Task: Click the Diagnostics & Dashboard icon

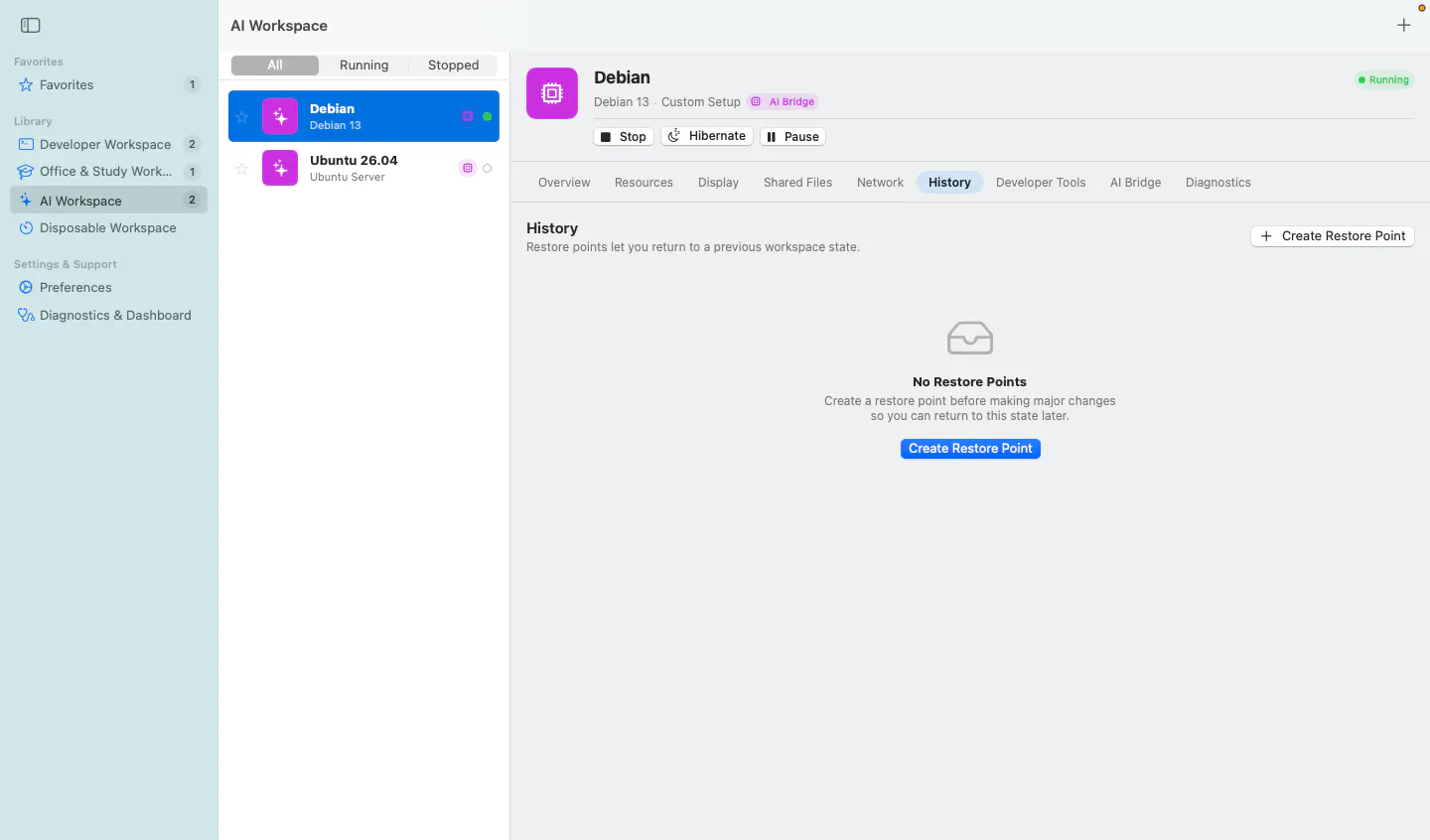Action: pos(26,316)
